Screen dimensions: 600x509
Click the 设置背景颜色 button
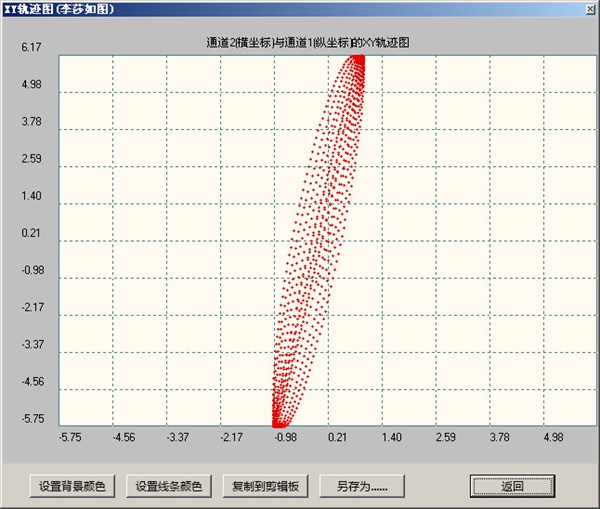point(74,486)
